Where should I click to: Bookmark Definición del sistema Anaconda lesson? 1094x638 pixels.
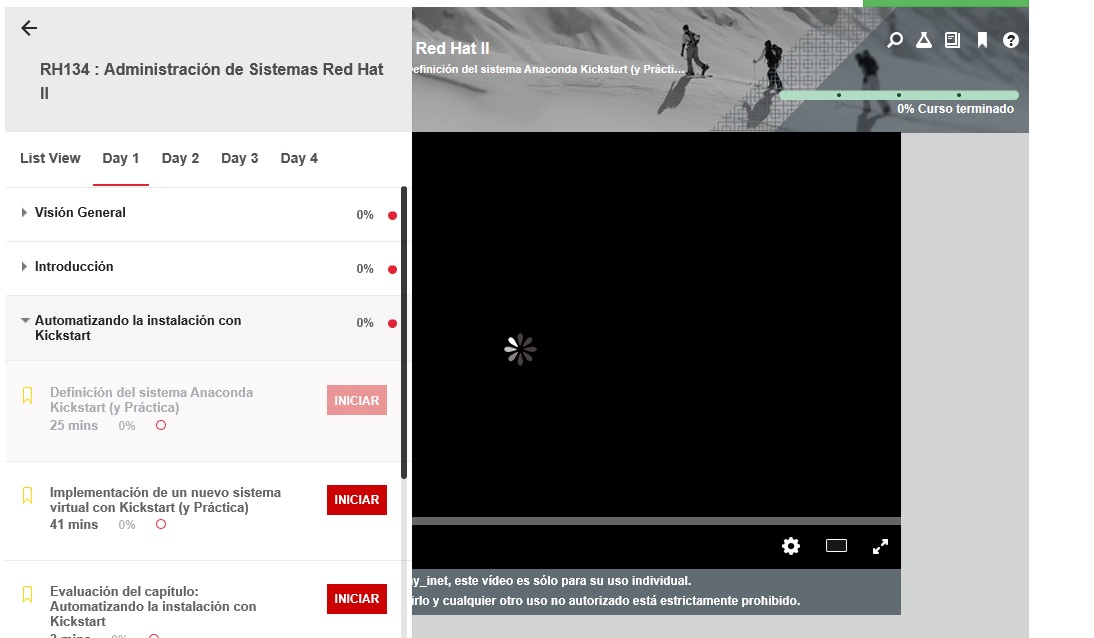[x=28, y=396]
